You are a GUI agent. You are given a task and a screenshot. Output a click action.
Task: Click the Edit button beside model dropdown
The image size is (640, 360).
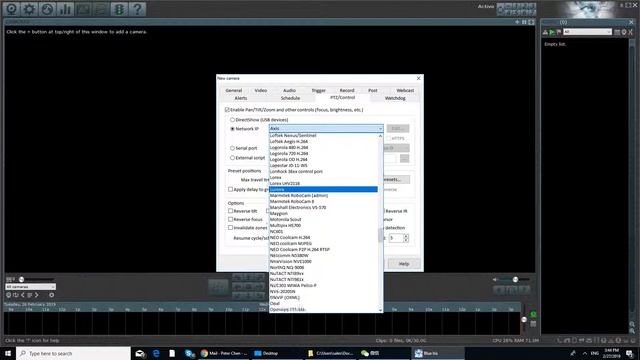398,129
